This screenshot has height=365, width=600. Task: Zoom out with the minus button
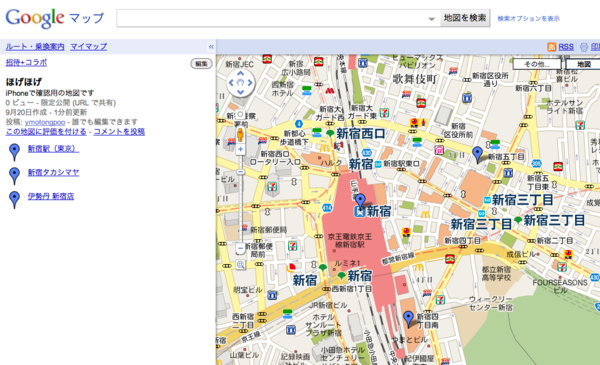click(240, 248)
